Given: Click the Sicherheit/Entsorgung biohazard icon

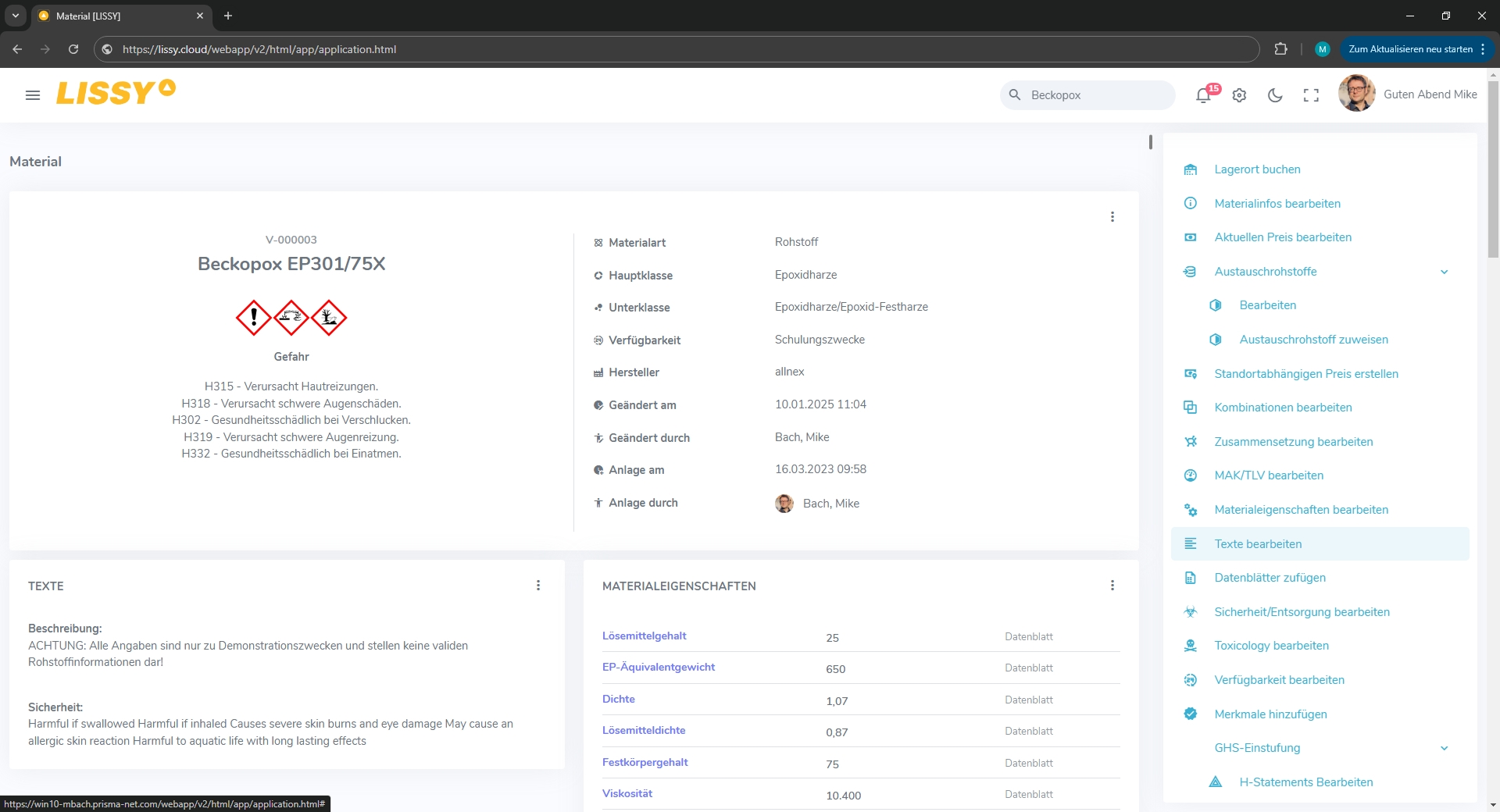Looking at the screenshot, I should pyautogui.click(x=1191, y=612).
